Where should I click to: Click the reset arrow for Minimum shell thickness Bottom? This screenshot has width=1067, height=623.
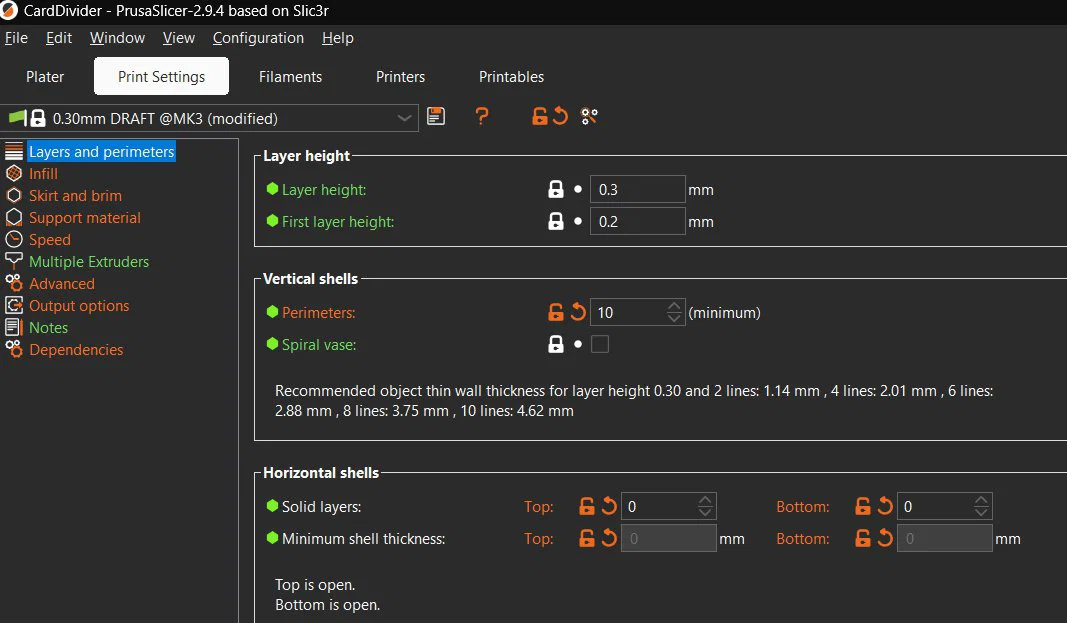point(885,538)
